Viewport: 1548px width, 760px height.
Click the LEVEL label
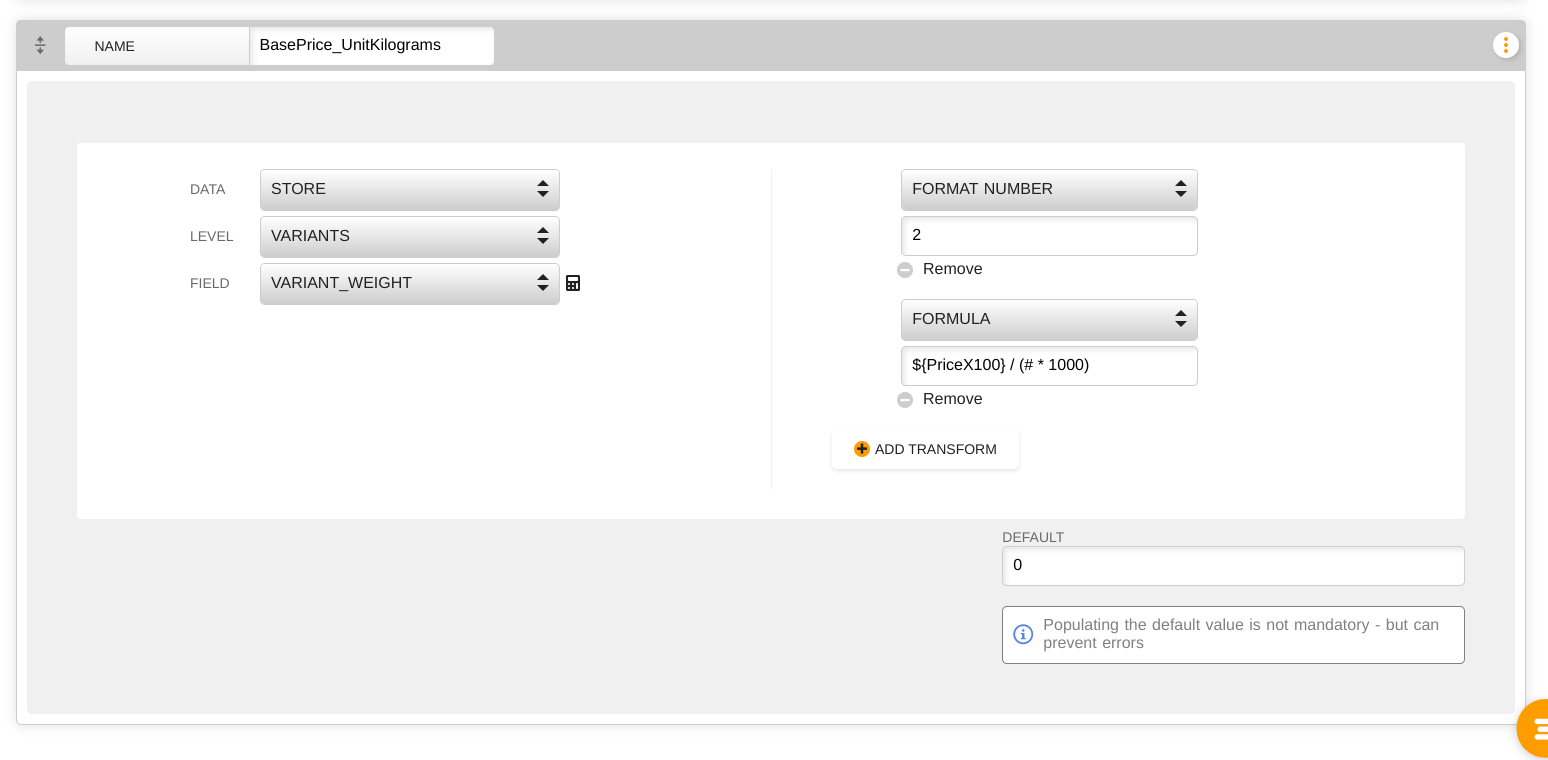coord(212,237)
